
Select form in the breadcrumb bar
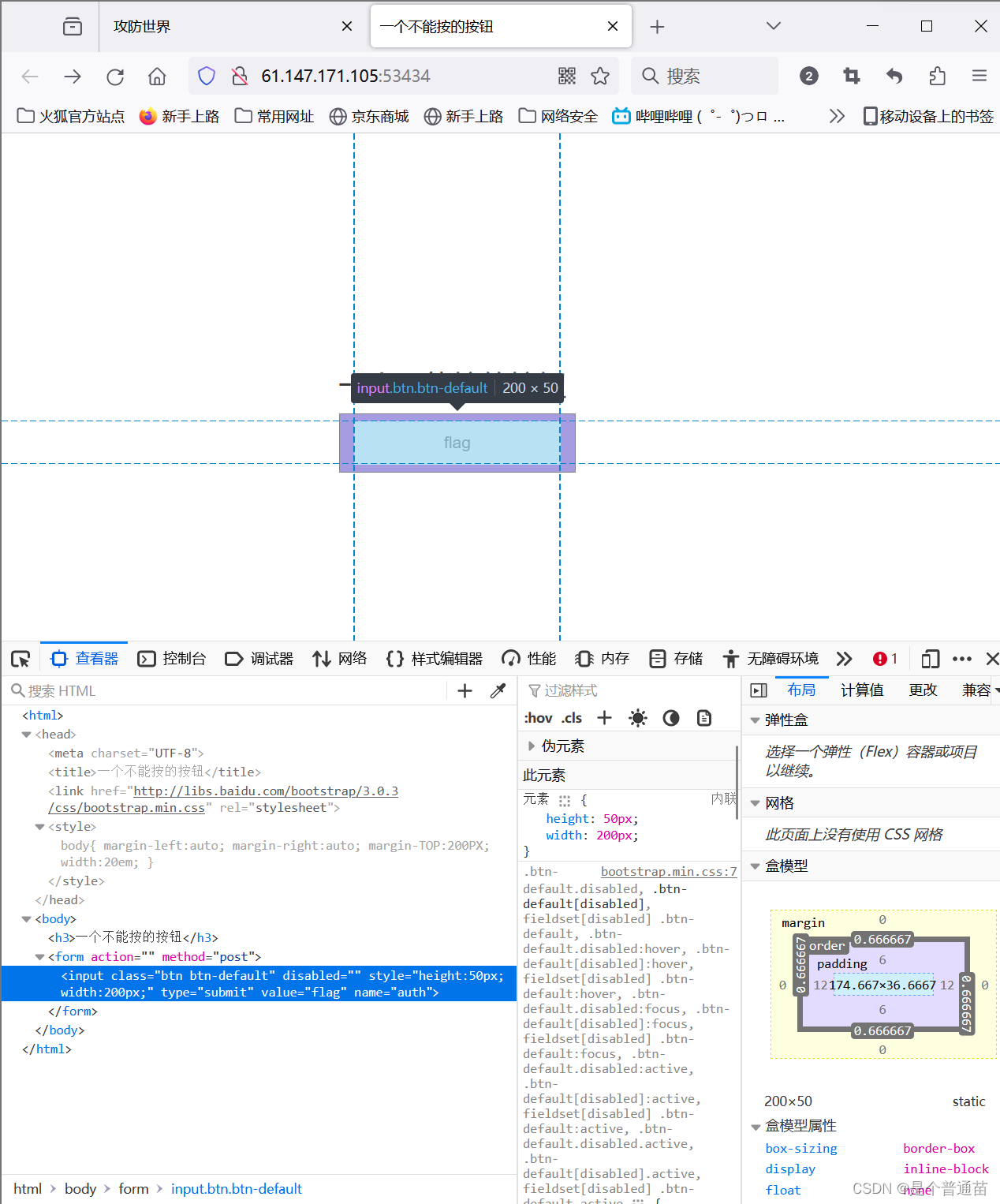click(133, 1188)
